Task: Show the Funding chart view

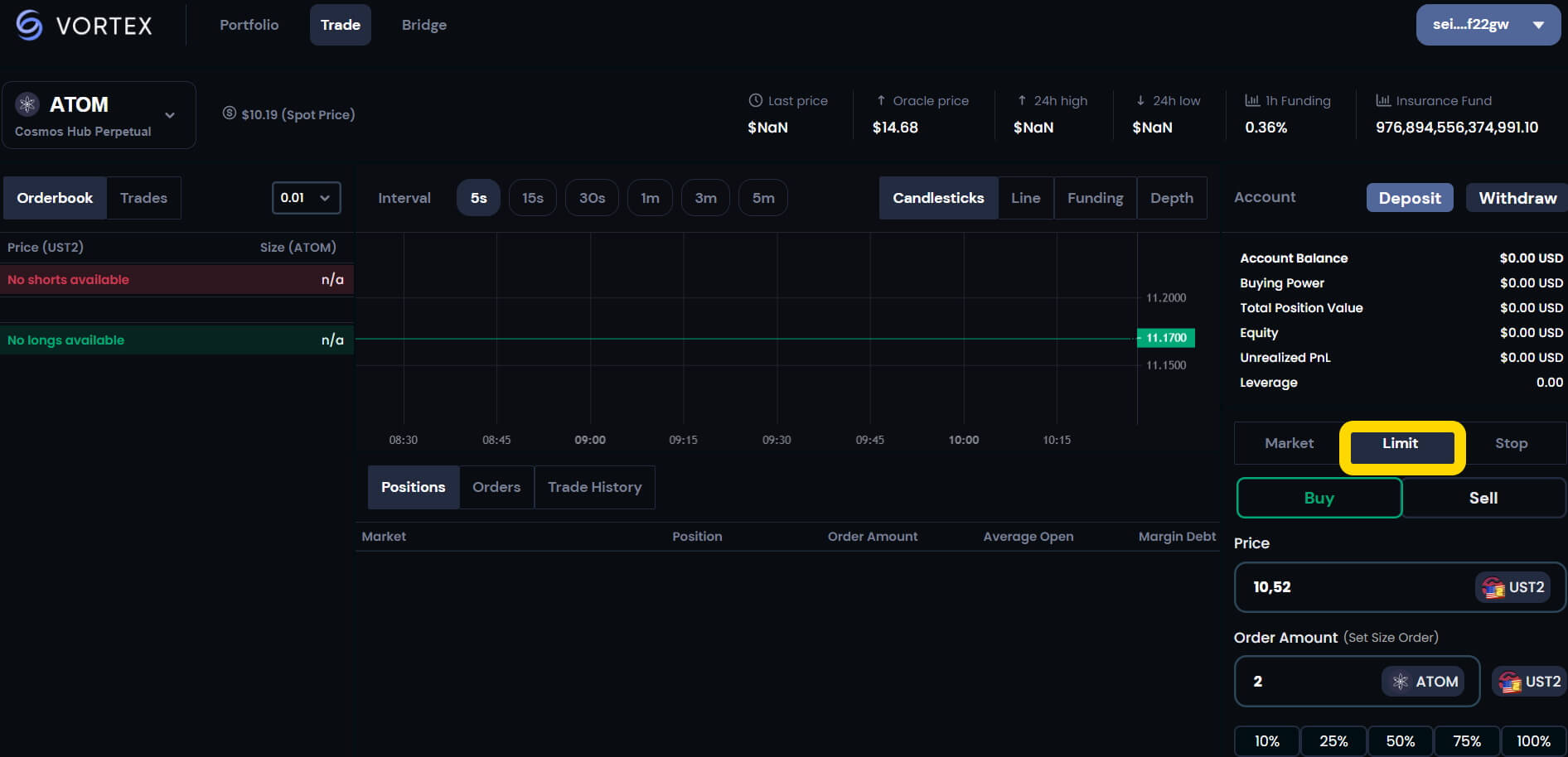Action: 1095,198
